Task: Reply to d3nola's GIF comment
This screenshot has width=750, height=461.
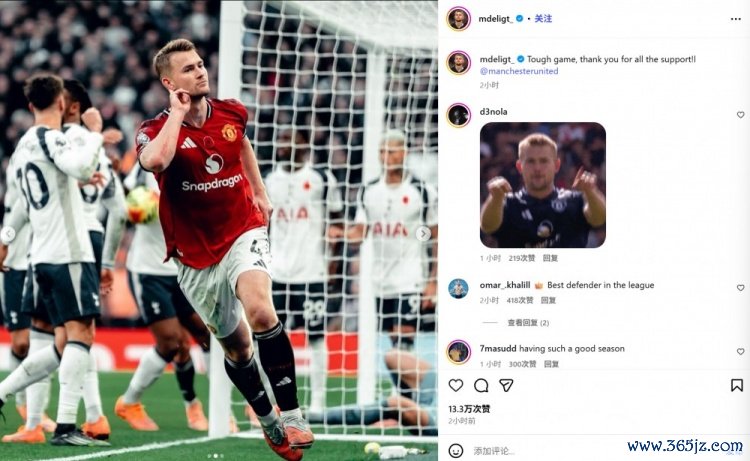Action: click(550, 258)
